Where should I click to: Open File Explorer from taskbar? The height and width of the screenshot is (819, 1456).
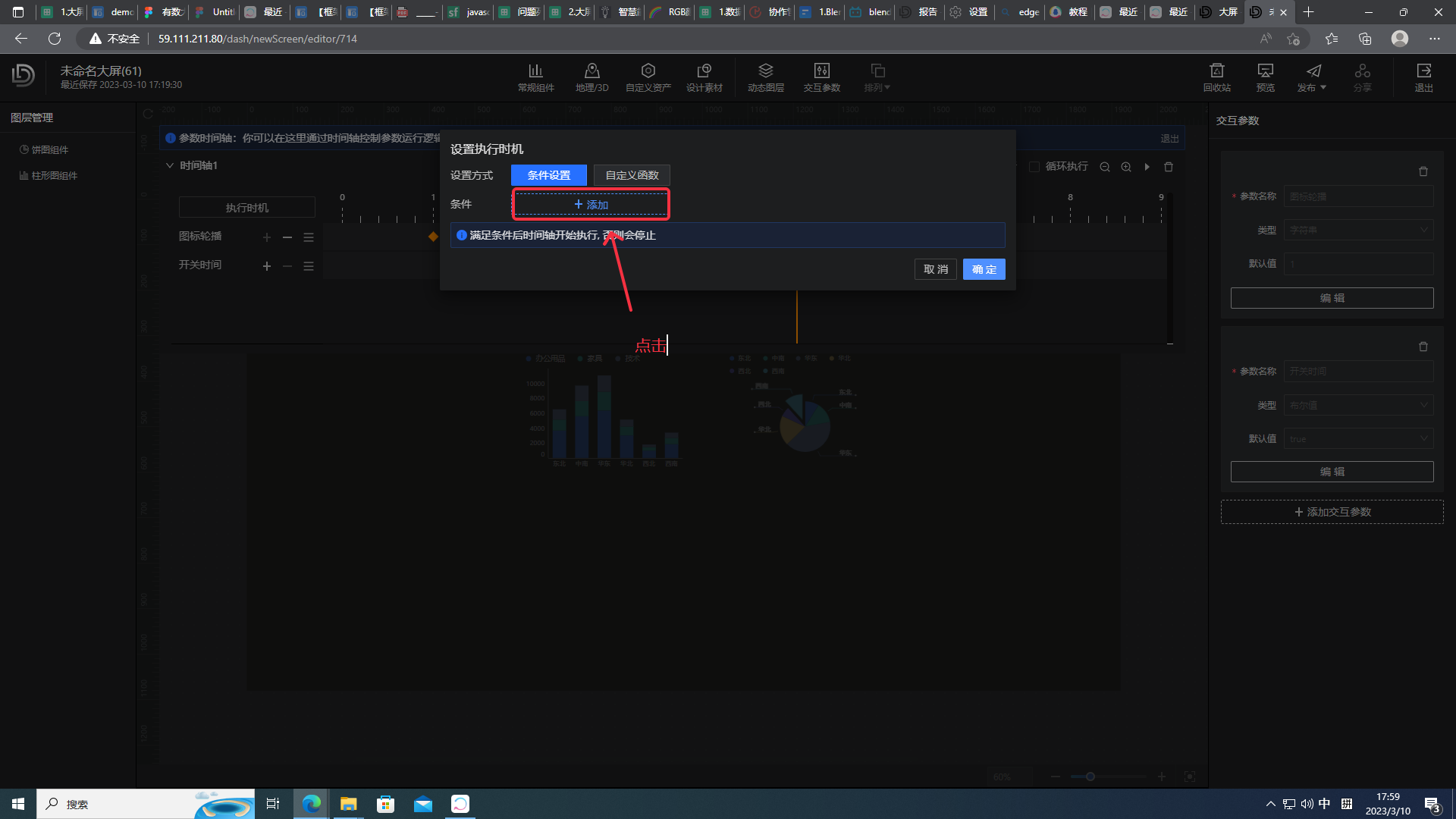(348, 804)
